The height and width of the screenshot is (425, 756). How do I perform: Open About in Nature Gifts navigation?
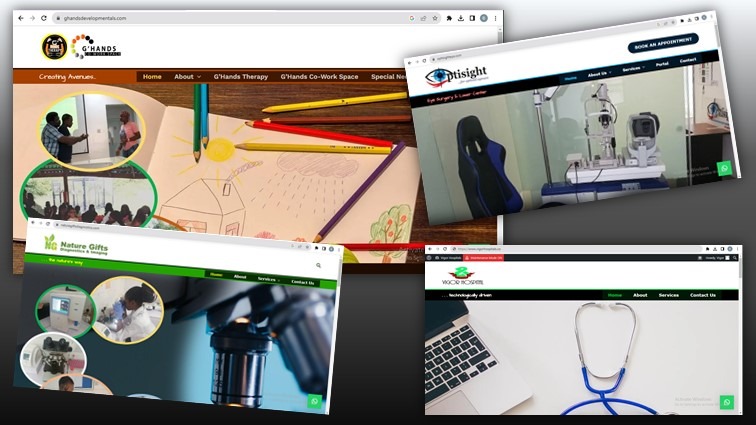click(240, 277)
